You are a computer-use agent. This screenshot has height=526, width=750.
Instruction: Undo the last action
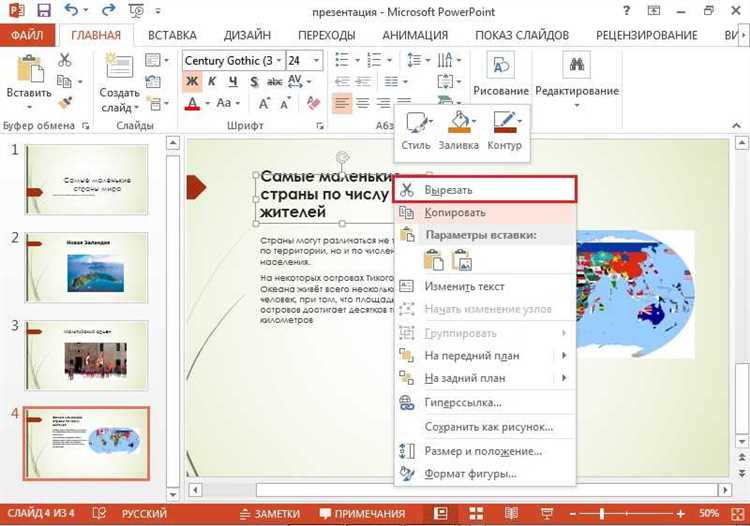[72, 11]
